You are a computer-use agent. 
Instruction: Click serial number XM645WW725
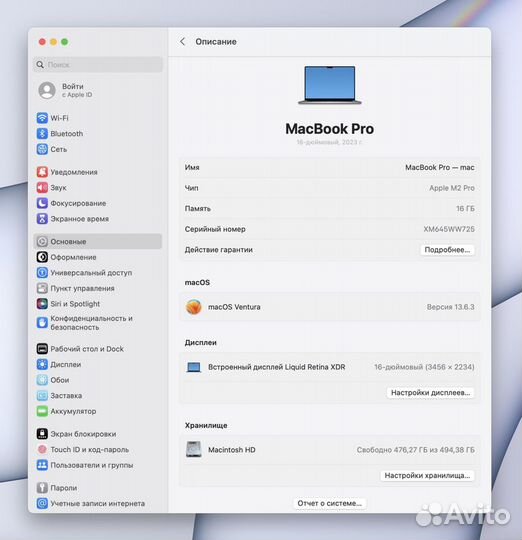click(x=449, y=229)
